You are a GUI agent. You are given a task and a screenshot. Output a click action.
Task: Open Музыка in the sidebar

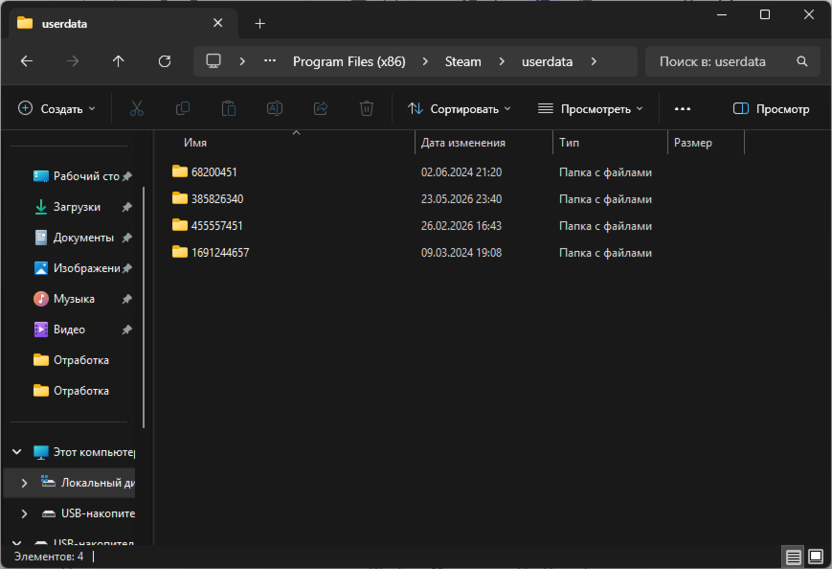click(64, 299)
